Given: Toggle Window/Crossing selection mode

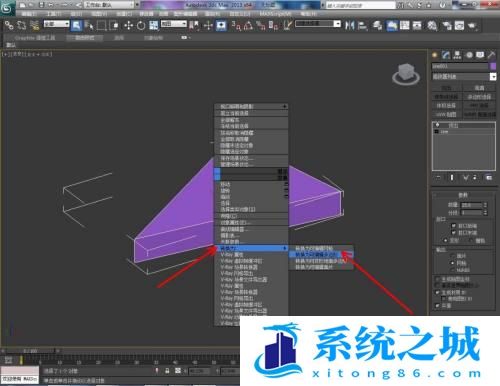Looking at the screenshot, I should click(114, 25).
